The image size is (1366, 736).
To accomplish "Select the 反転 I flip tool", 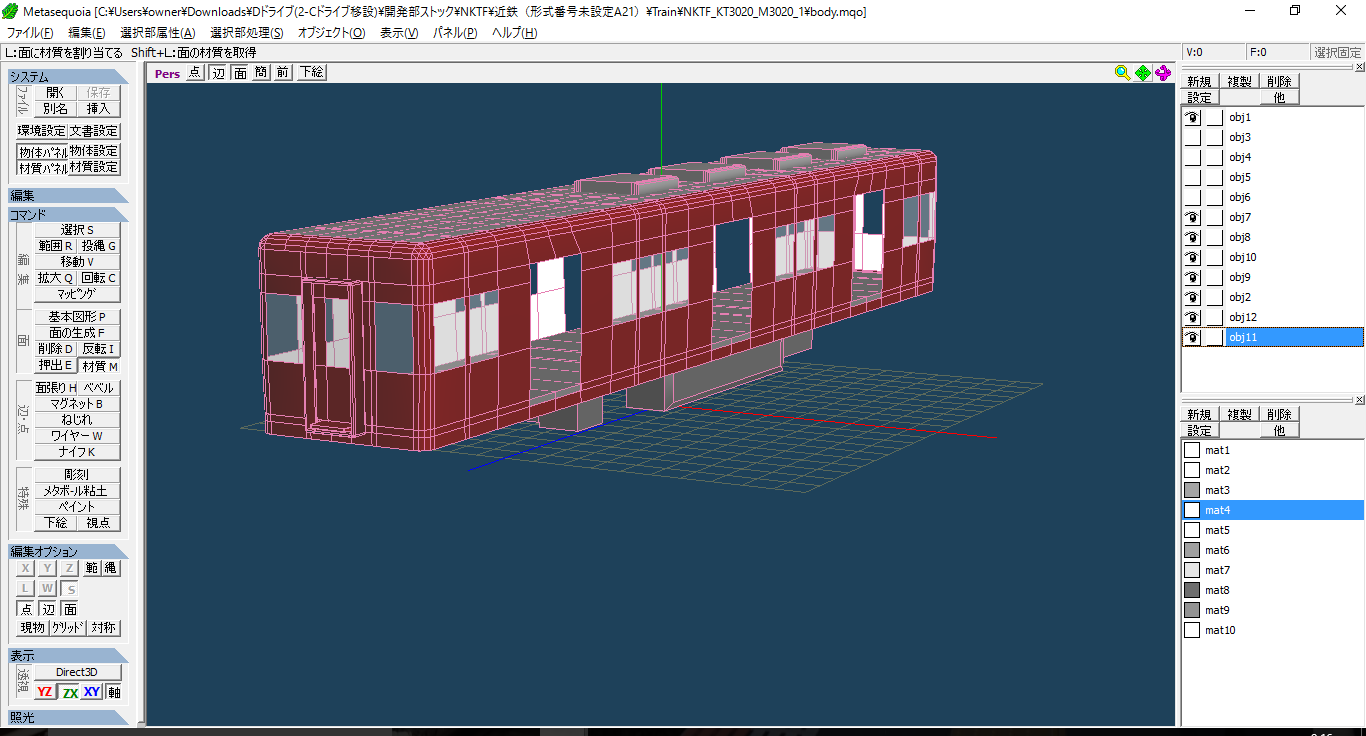I will 99,349.
